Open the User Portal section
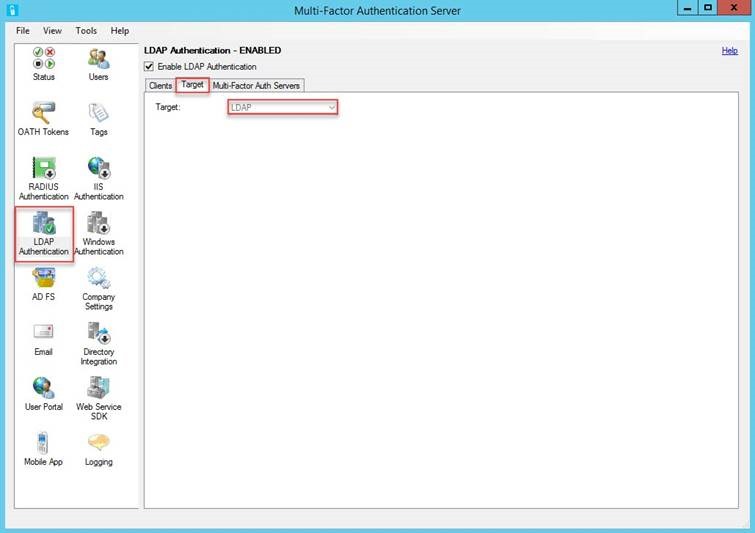This screenshot has width=755, height=533. click(x=44, y=394)
